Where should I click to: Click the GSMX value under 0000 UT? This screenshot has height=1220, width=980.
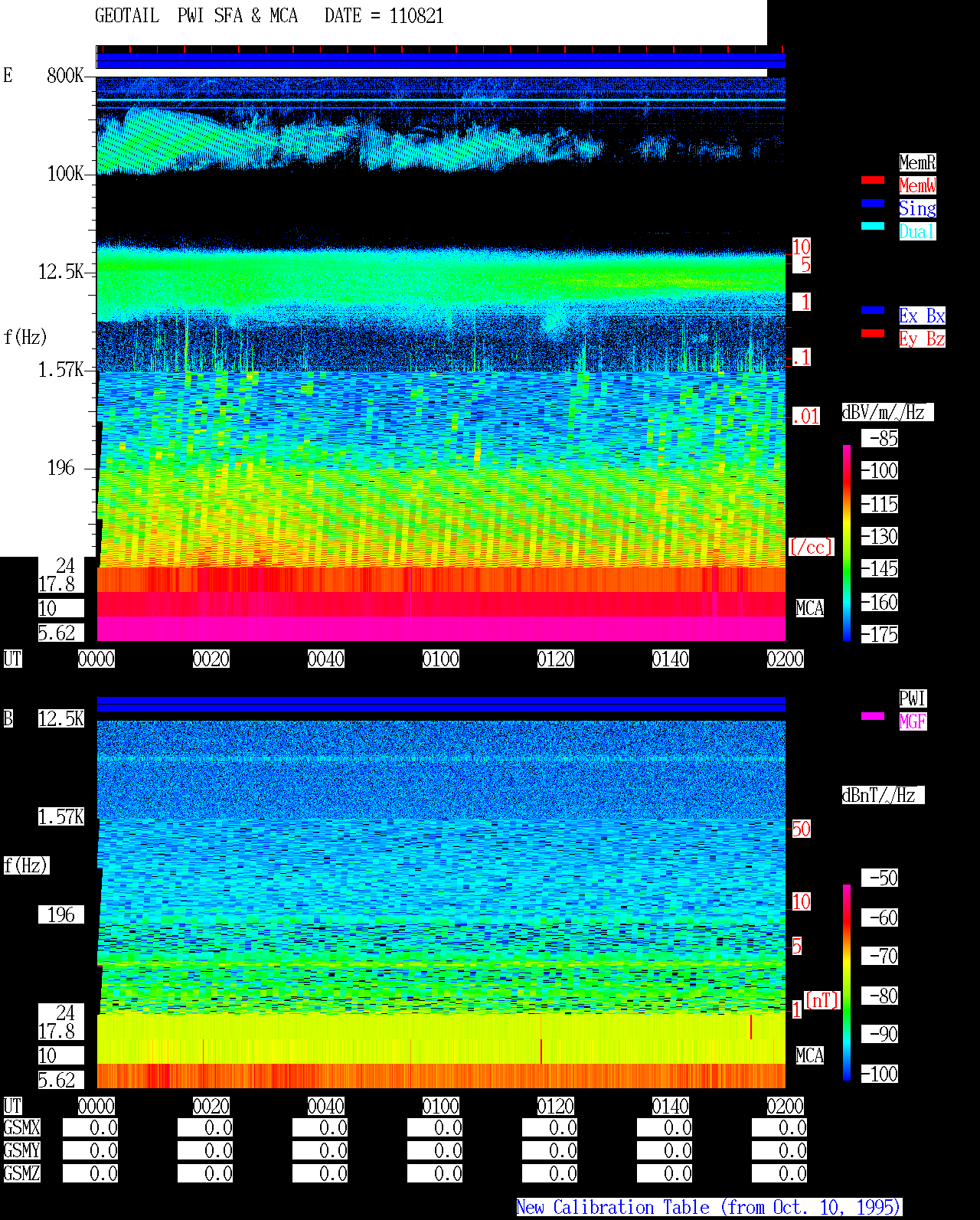(90, 1127)
